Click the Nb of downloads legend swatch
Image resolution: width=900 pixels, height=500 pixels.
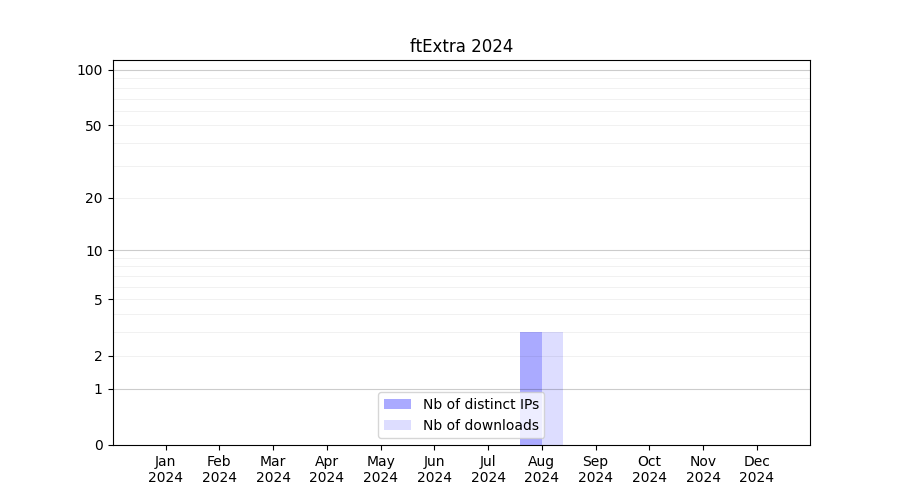point(397,425)
